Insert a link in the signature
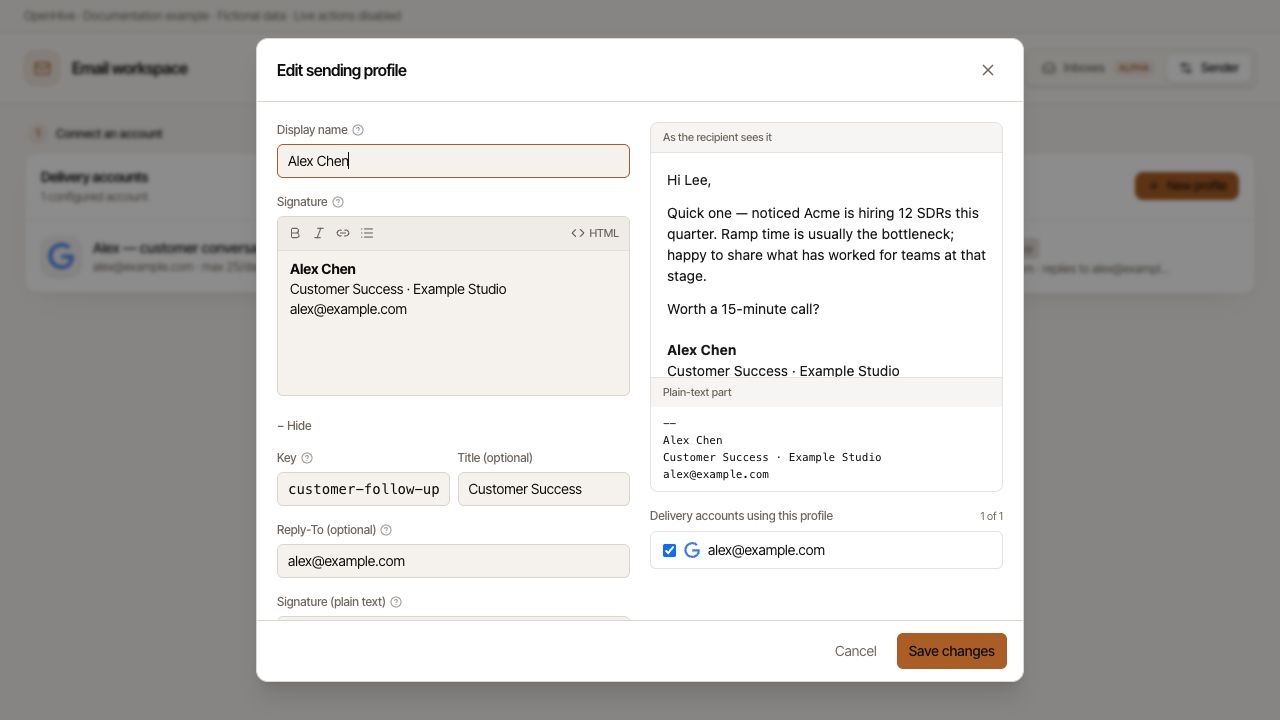This screenshot has height=720, width=1280. coord(343,233)
